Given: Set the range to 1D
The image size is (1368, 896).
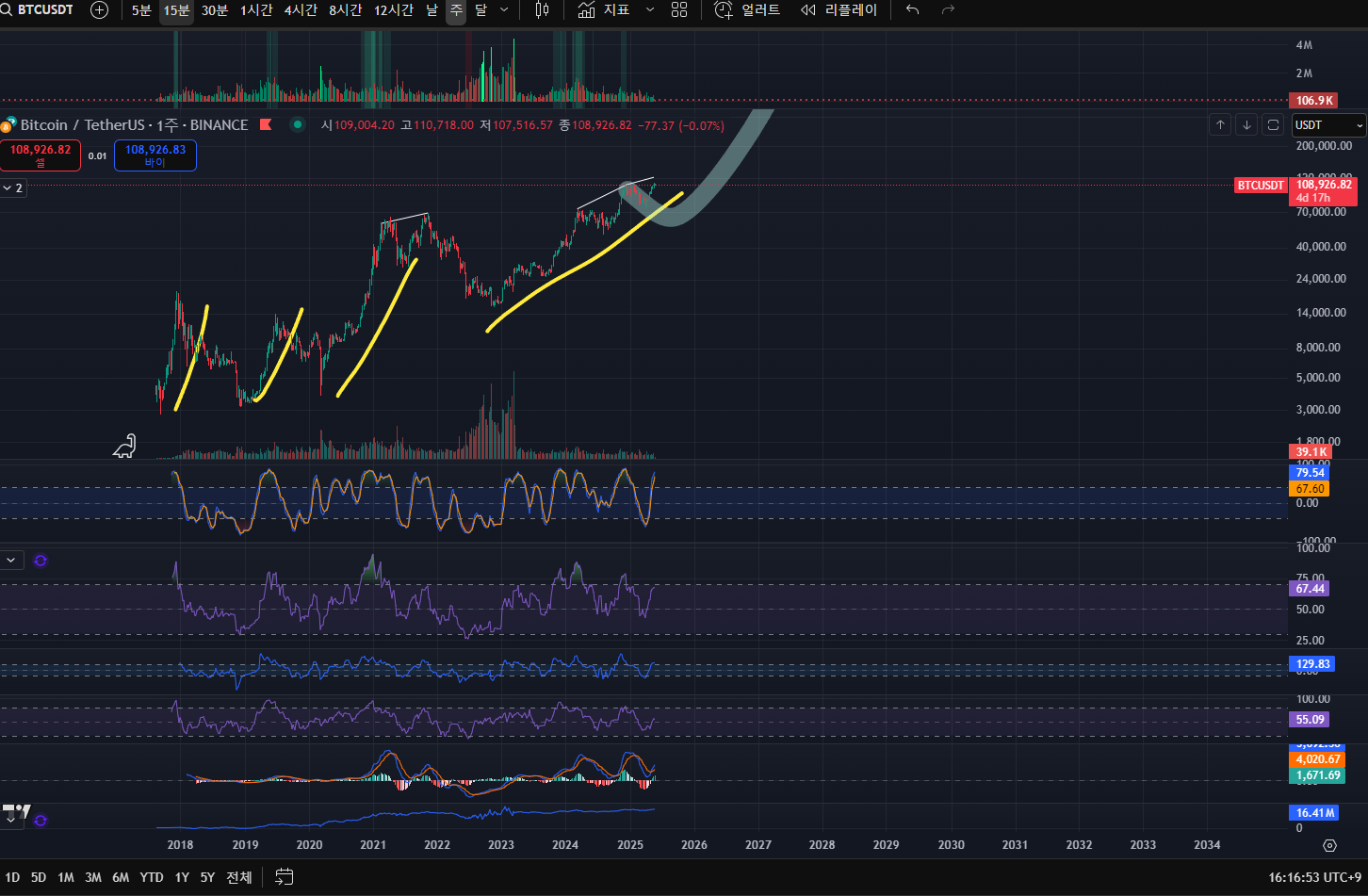Looking at the screenshot, I should [12, 877].
